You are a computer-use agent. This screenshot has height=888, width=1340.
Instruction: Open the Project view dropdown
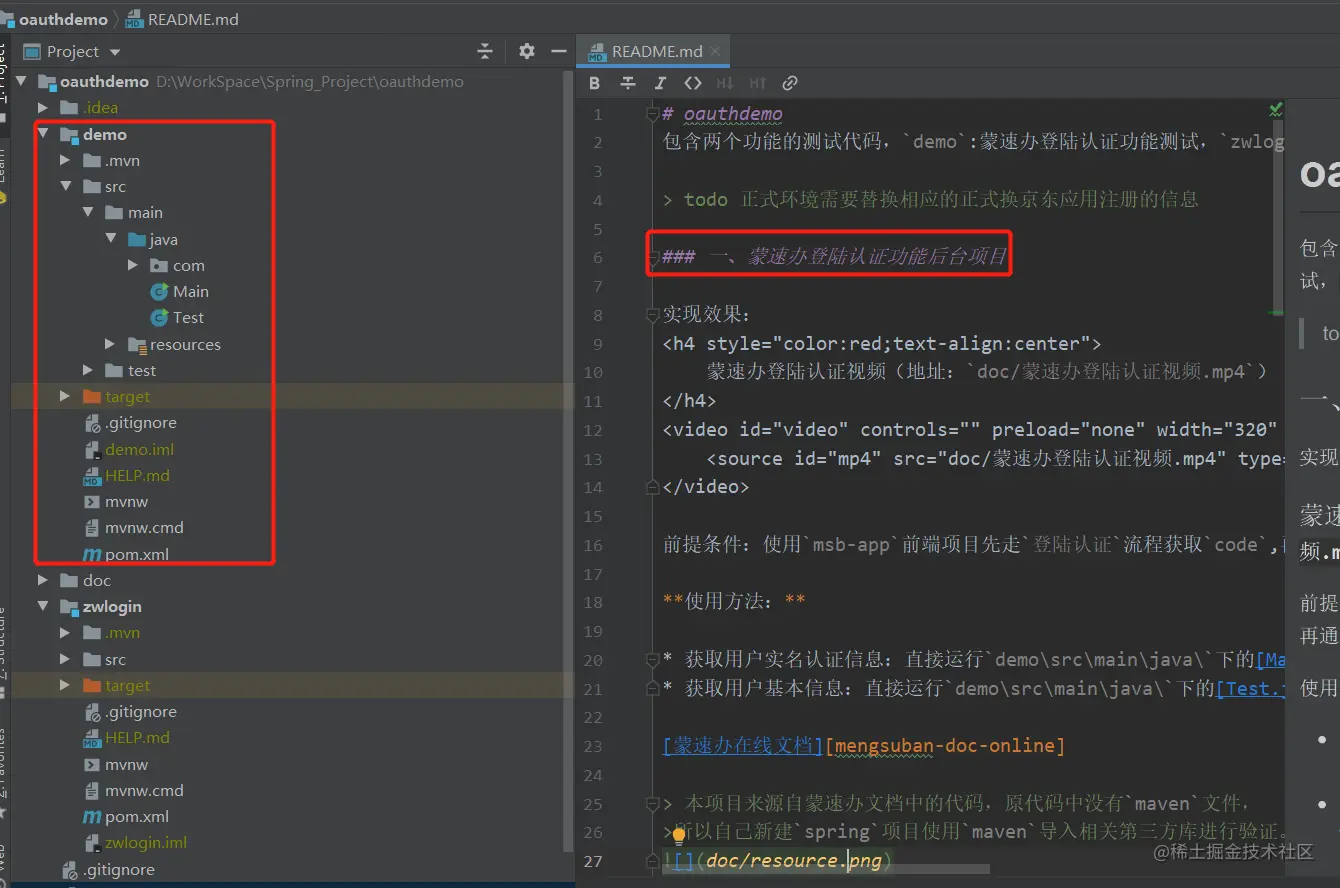pyautogui.click(x=115, y=52)
